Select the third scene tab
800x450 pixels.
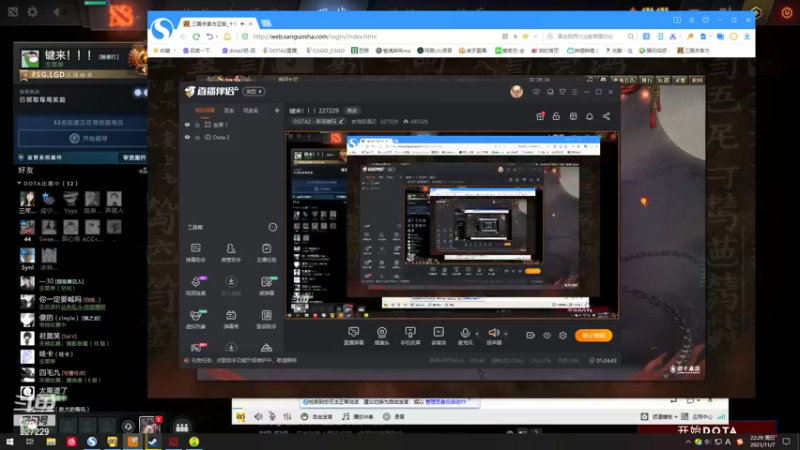coord(250,110)
